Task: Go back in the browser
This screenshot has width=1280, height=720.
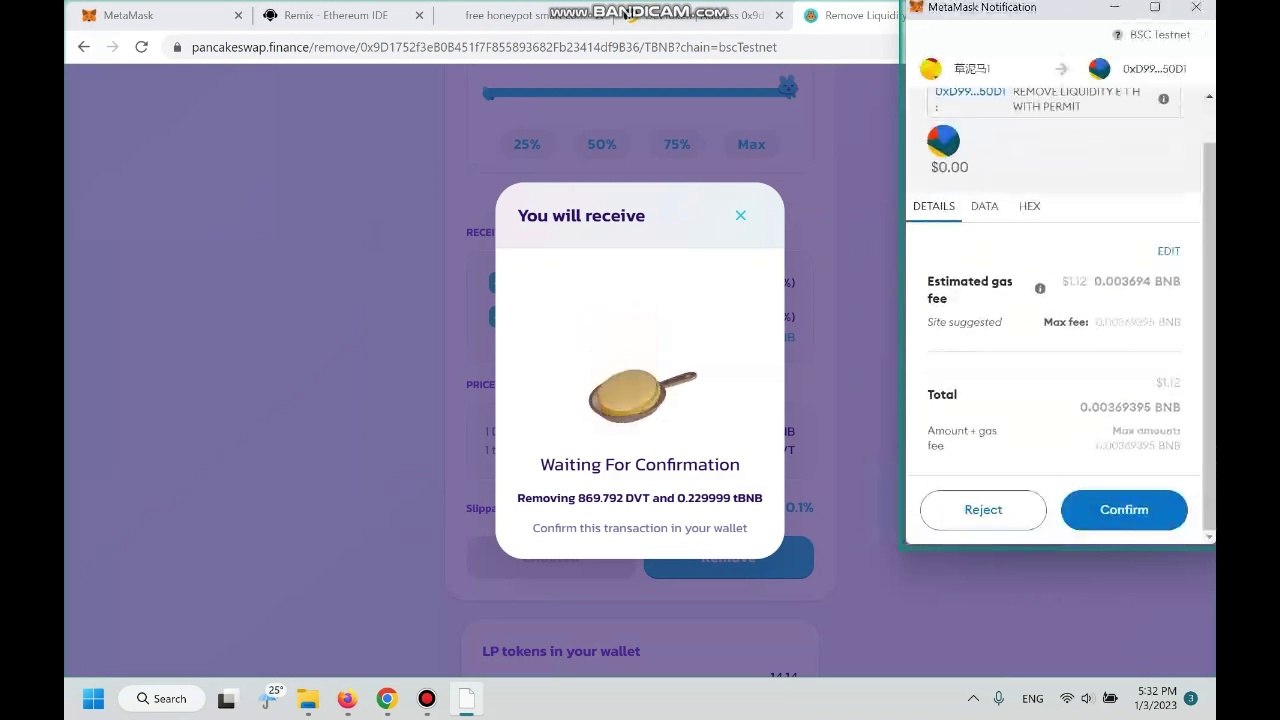Action: pos(84,47)
